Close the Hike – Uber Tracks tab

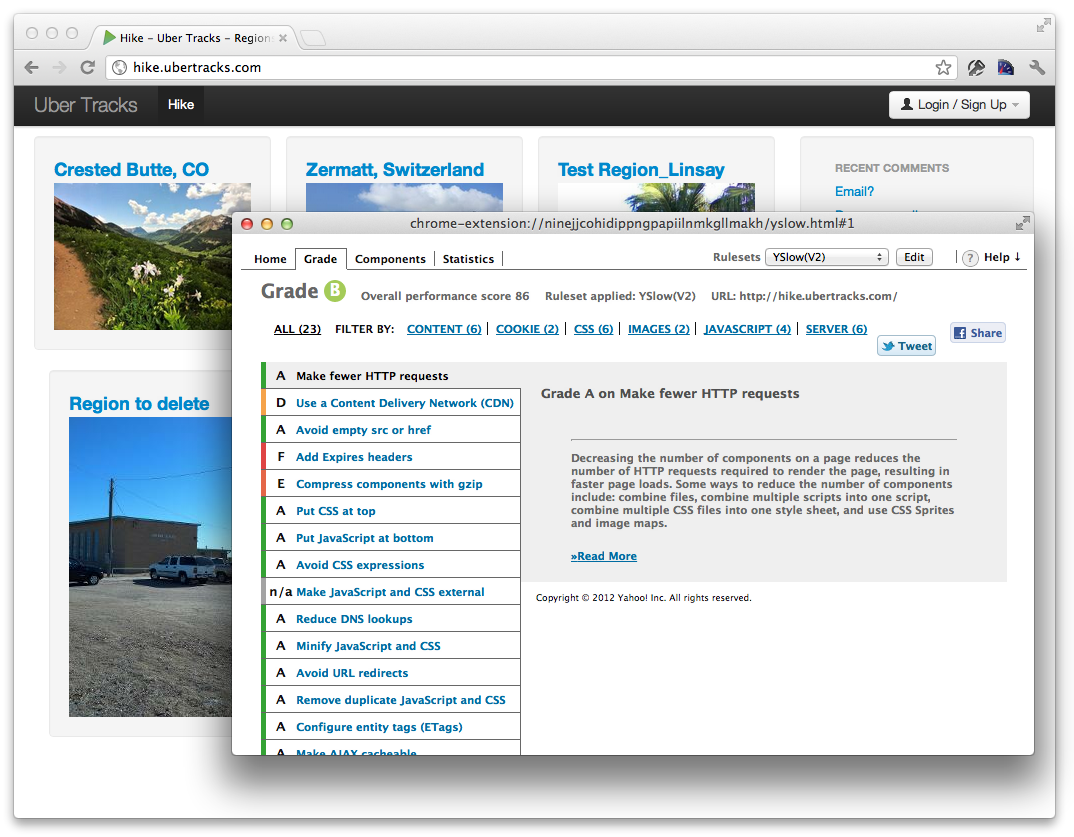tap(283, 38)
